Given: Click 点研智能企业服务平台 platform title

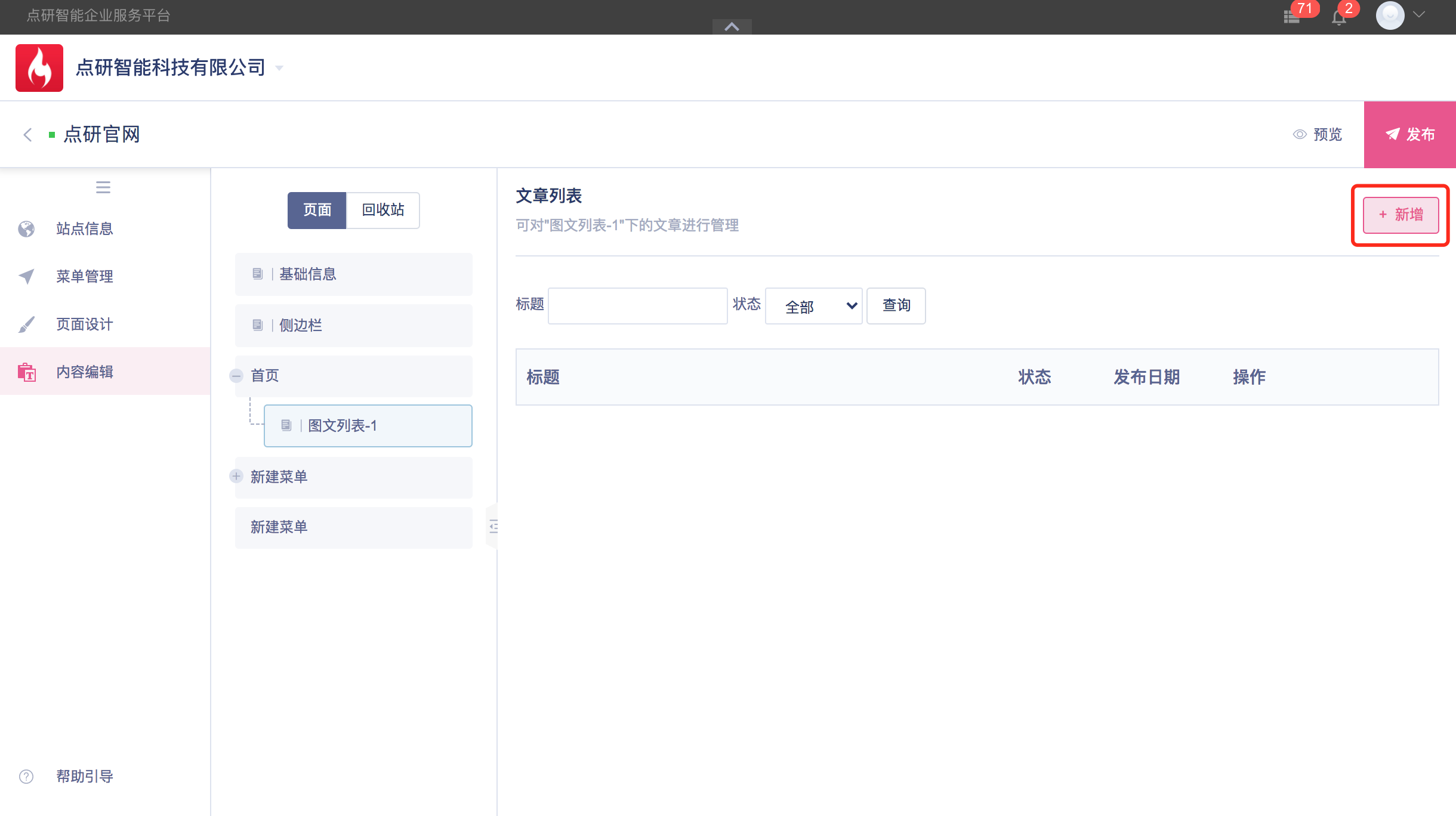Looking at the screenshot, I should (x=98, y=16).
